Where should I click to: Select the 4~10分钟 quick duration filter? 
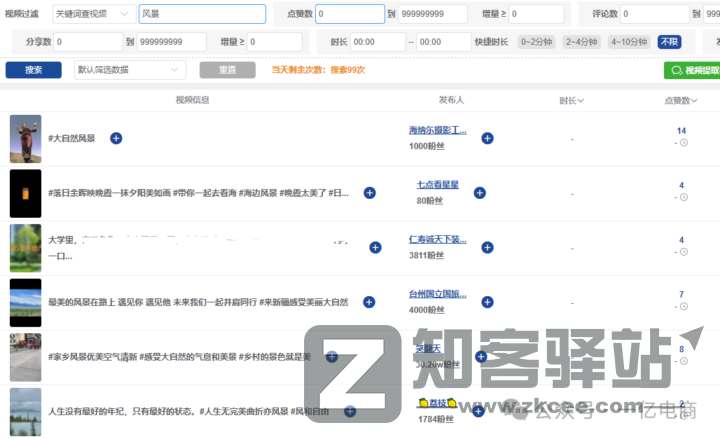[629, 42]
